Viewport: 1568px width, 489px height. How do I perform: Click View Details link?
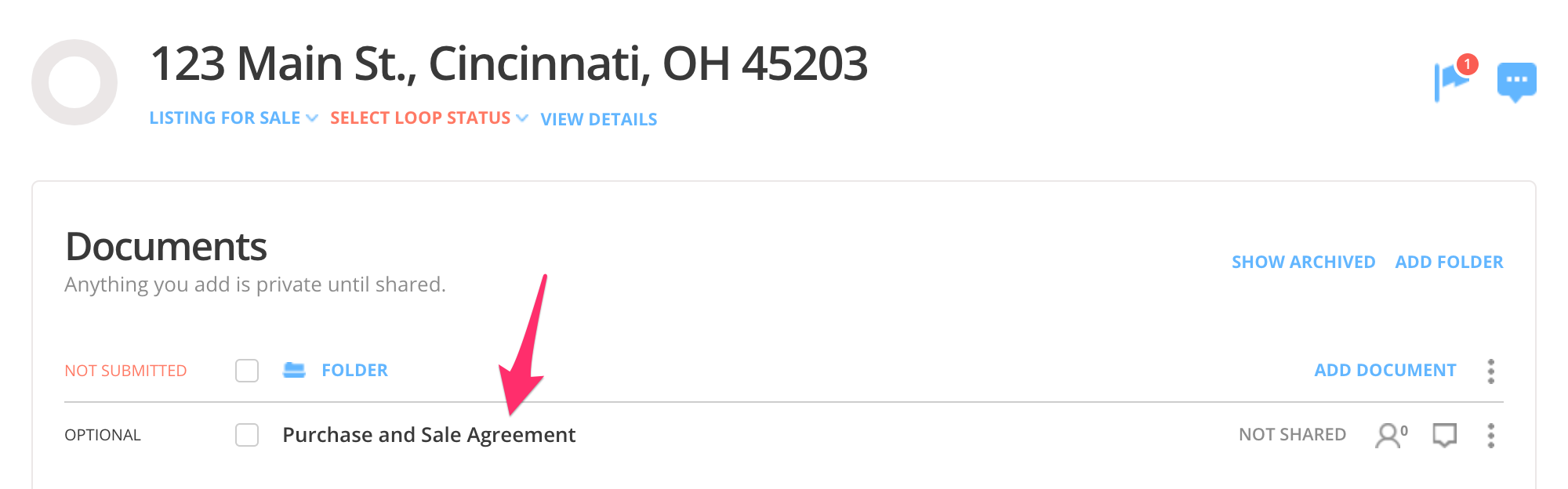[x=599, y=119]
